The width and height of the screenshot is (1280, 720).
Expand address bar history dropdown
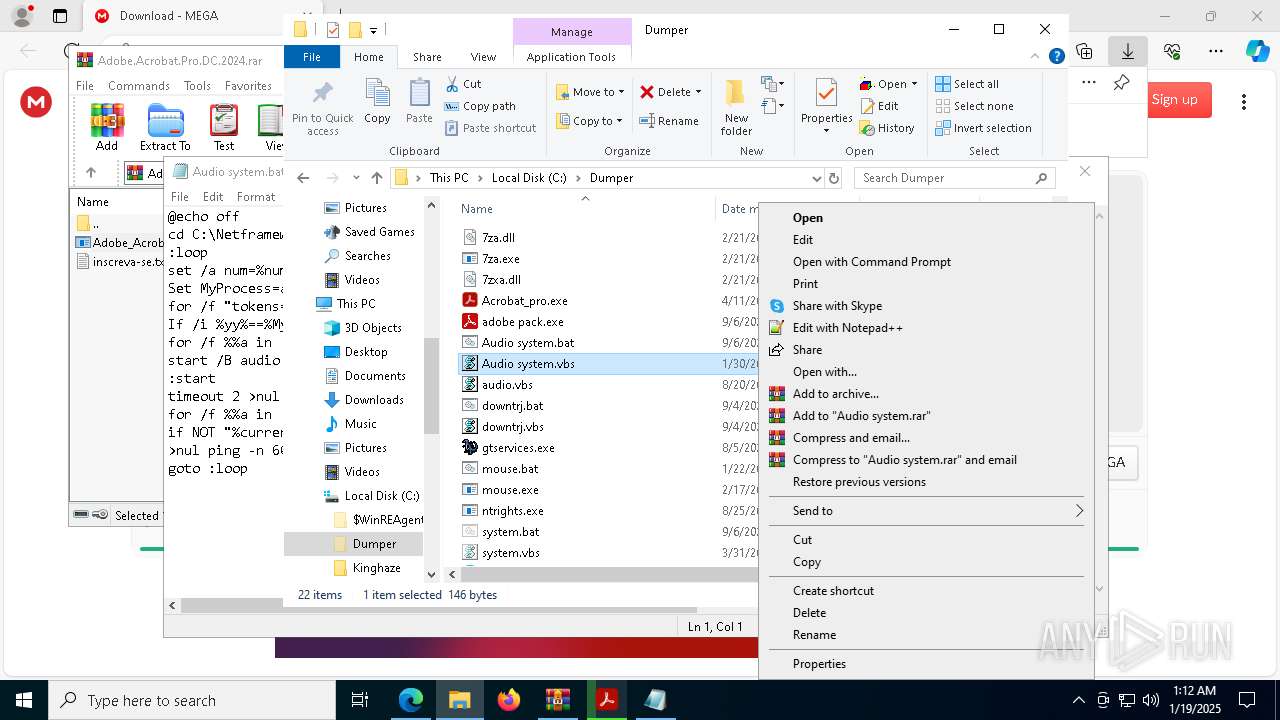(816, 178)
